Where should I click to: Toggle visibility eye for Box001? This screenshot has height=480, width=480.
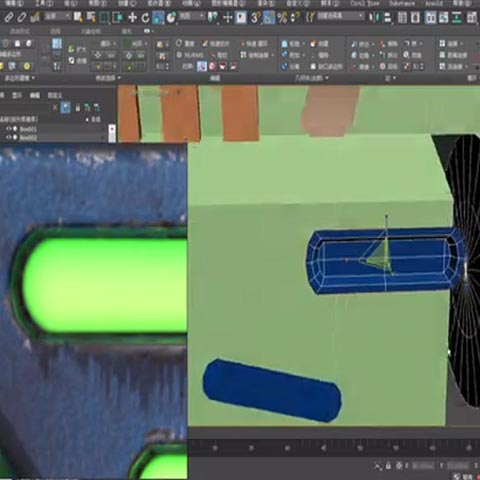9,129
